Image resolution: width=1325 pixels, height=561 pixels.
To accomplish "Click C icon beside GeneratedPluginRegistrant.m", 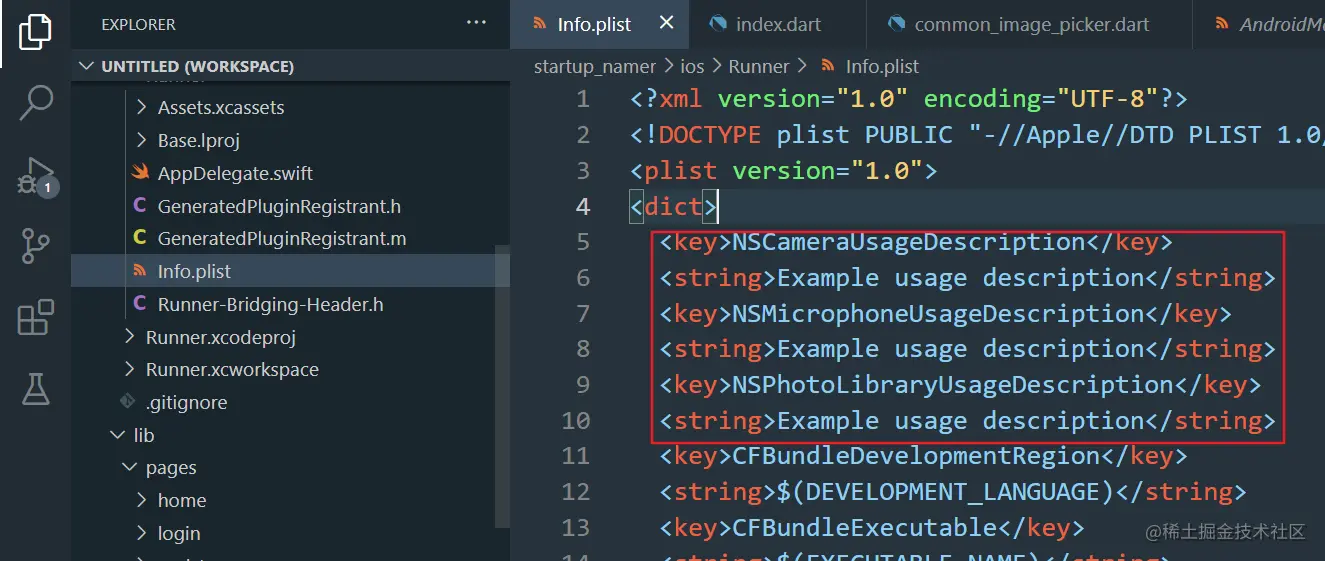I will pos(140,239).
